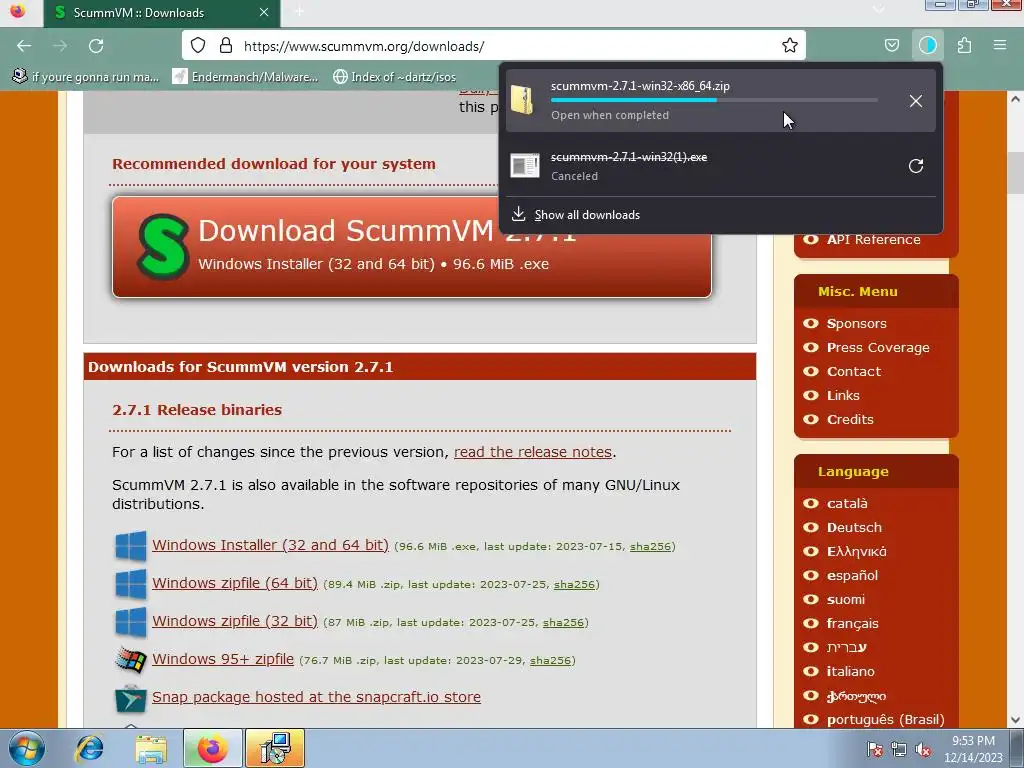Select the ScummVM :: Downloads tab
Screen dimensions: 1024x768
[162, 13]
